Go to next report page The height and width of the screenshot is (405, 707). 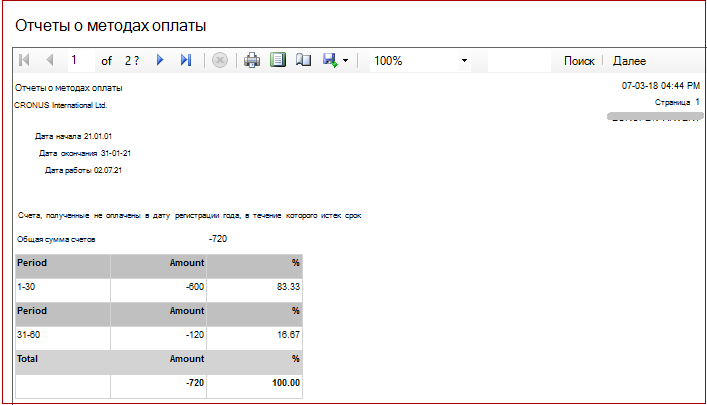pyautogui.click(x=160, y=60)
